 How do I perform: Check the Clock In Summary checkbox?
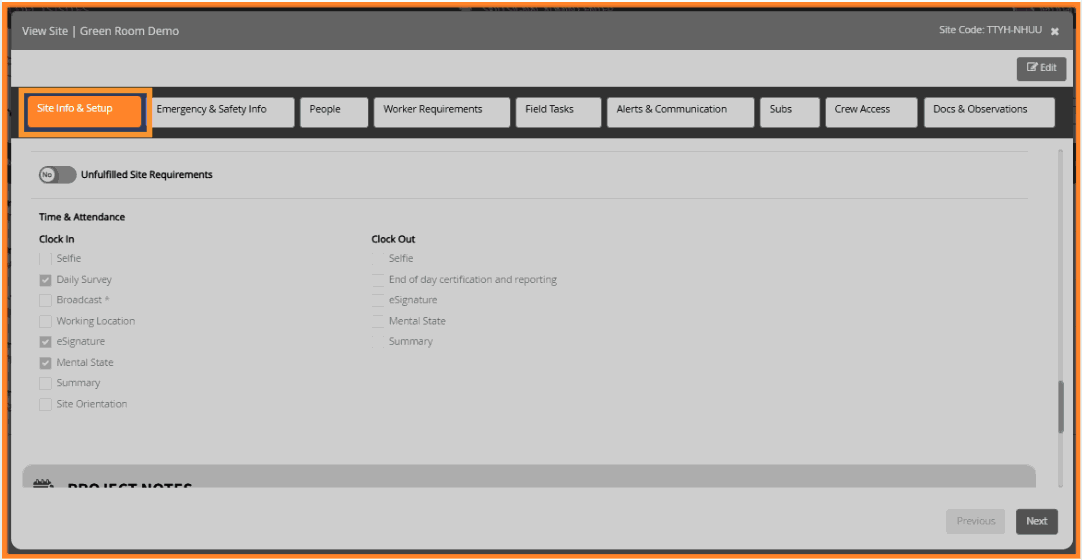(46, 383)
